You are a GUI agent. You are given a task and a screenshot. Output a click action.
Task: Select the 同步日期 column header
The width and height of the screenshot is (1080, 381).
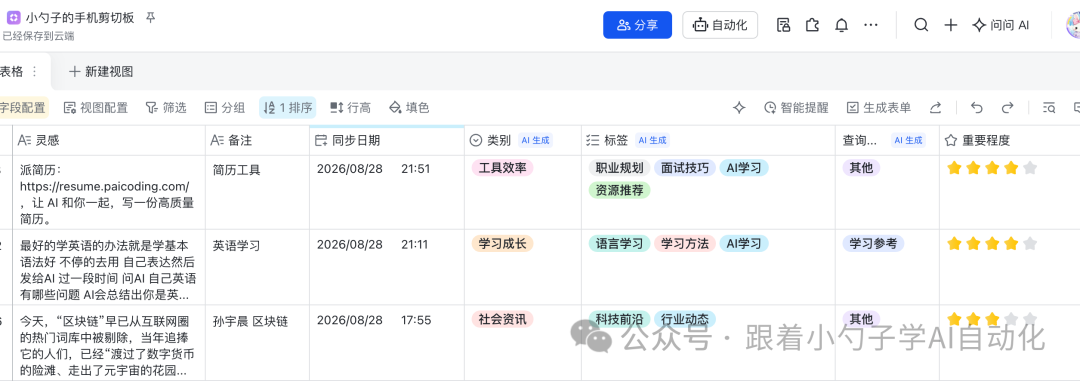coord(386,141)
